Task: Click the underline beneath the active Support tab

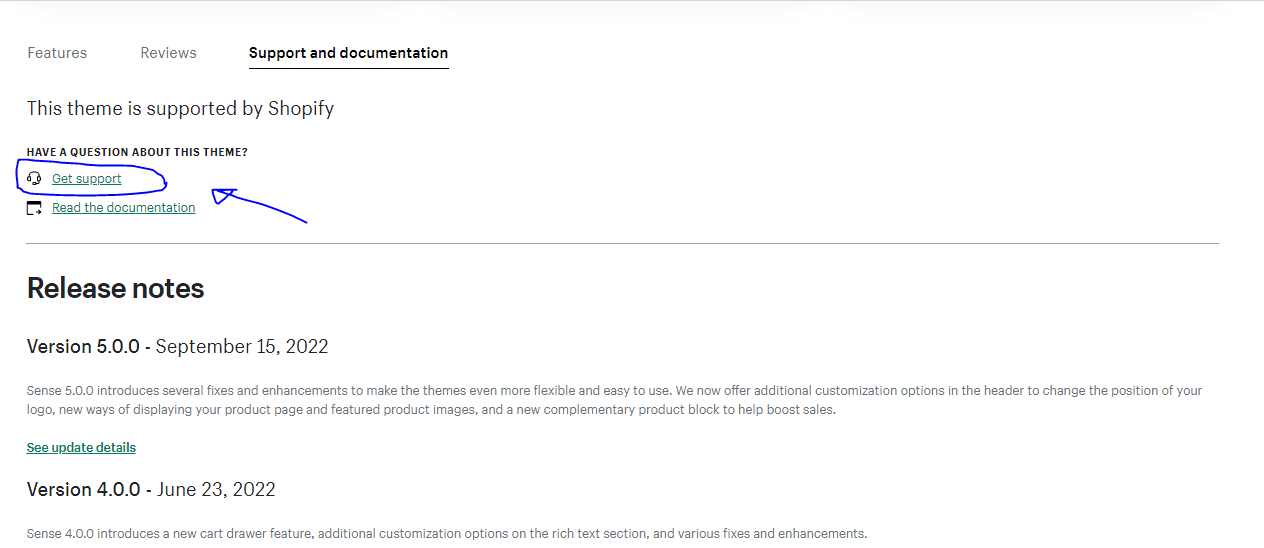Action: pos(348,68)
